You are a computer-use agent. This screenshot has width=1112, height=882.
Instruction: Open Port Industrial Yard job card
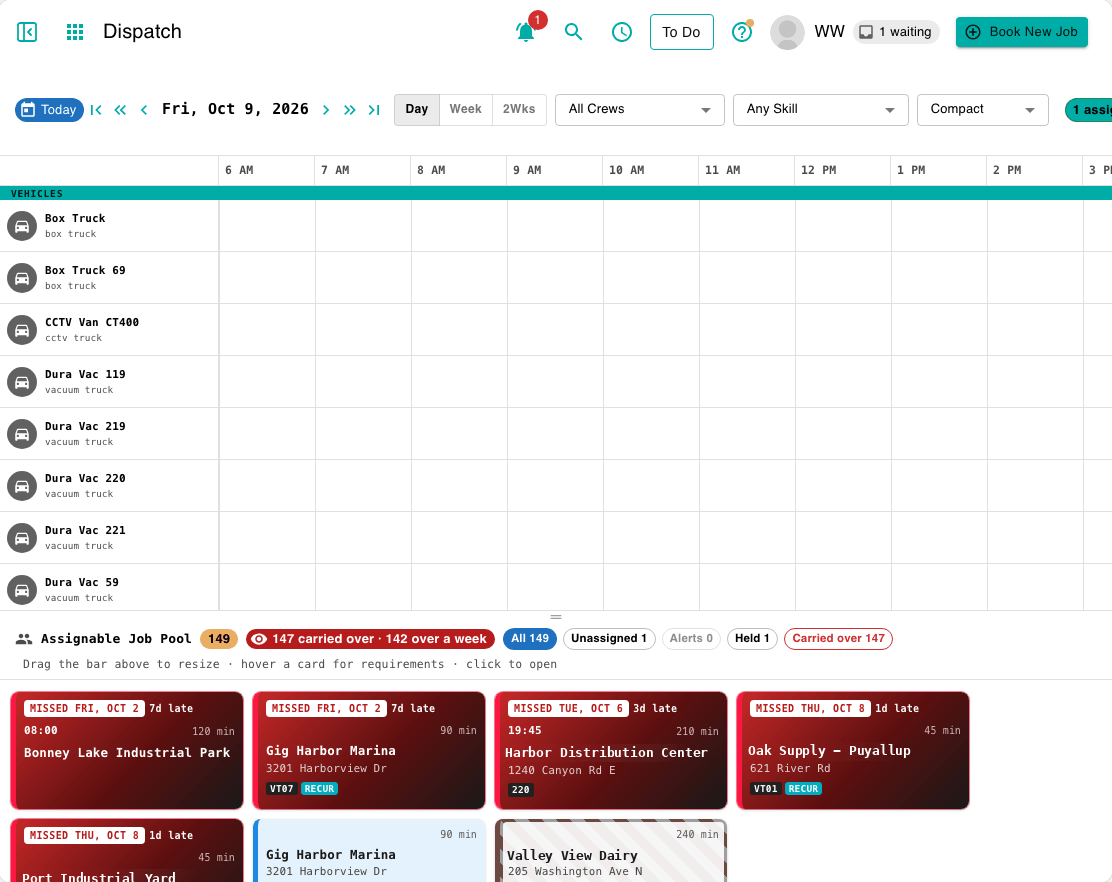point(127,851)
